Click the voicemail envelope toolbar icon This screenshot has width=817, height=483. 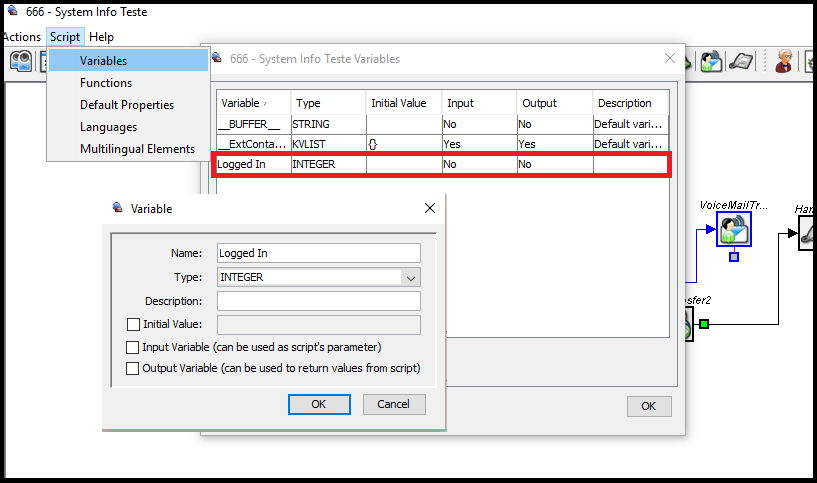[711, 61]
